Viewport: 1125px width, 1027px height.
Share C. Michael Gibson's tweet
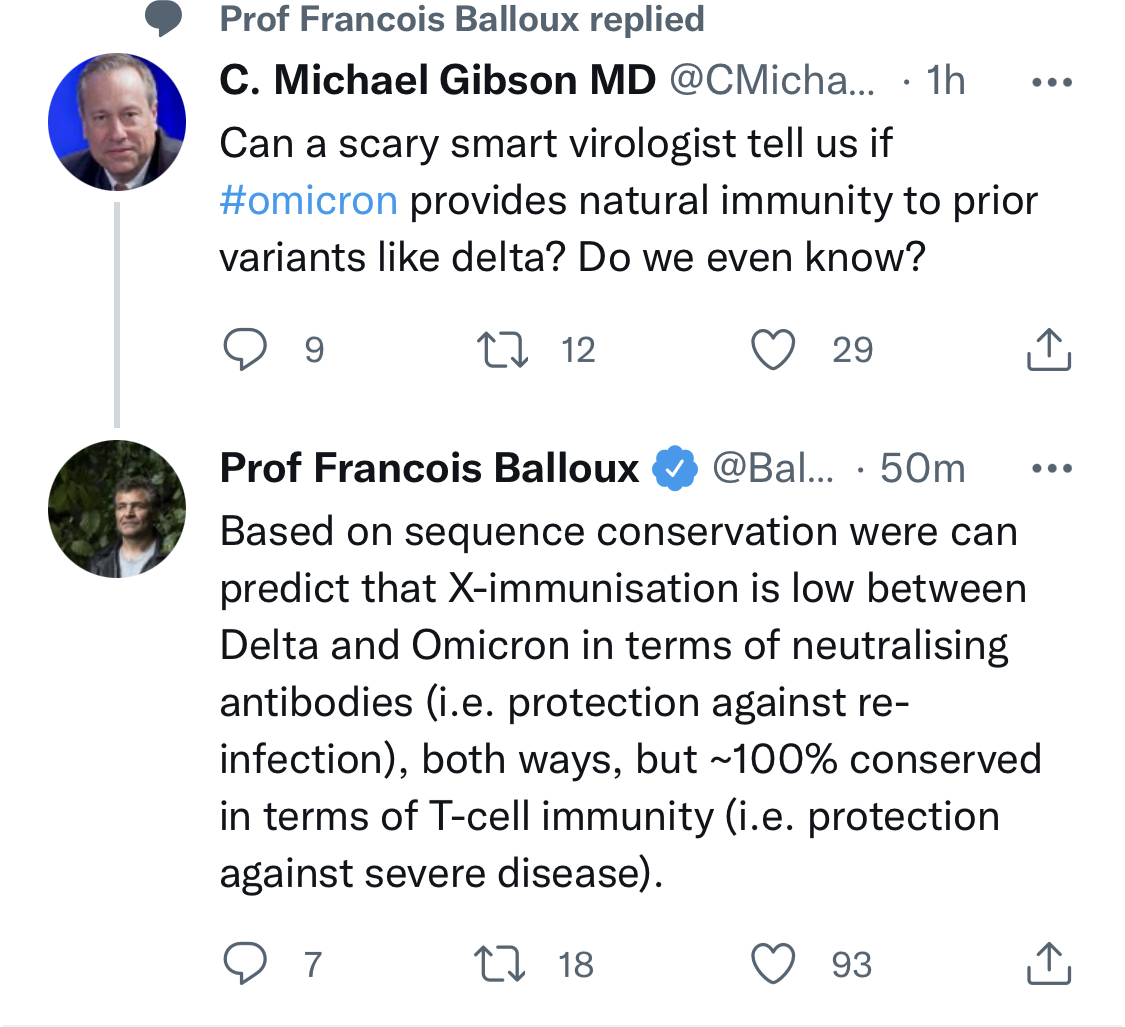pyautogui.click(x=1049, y=350)
